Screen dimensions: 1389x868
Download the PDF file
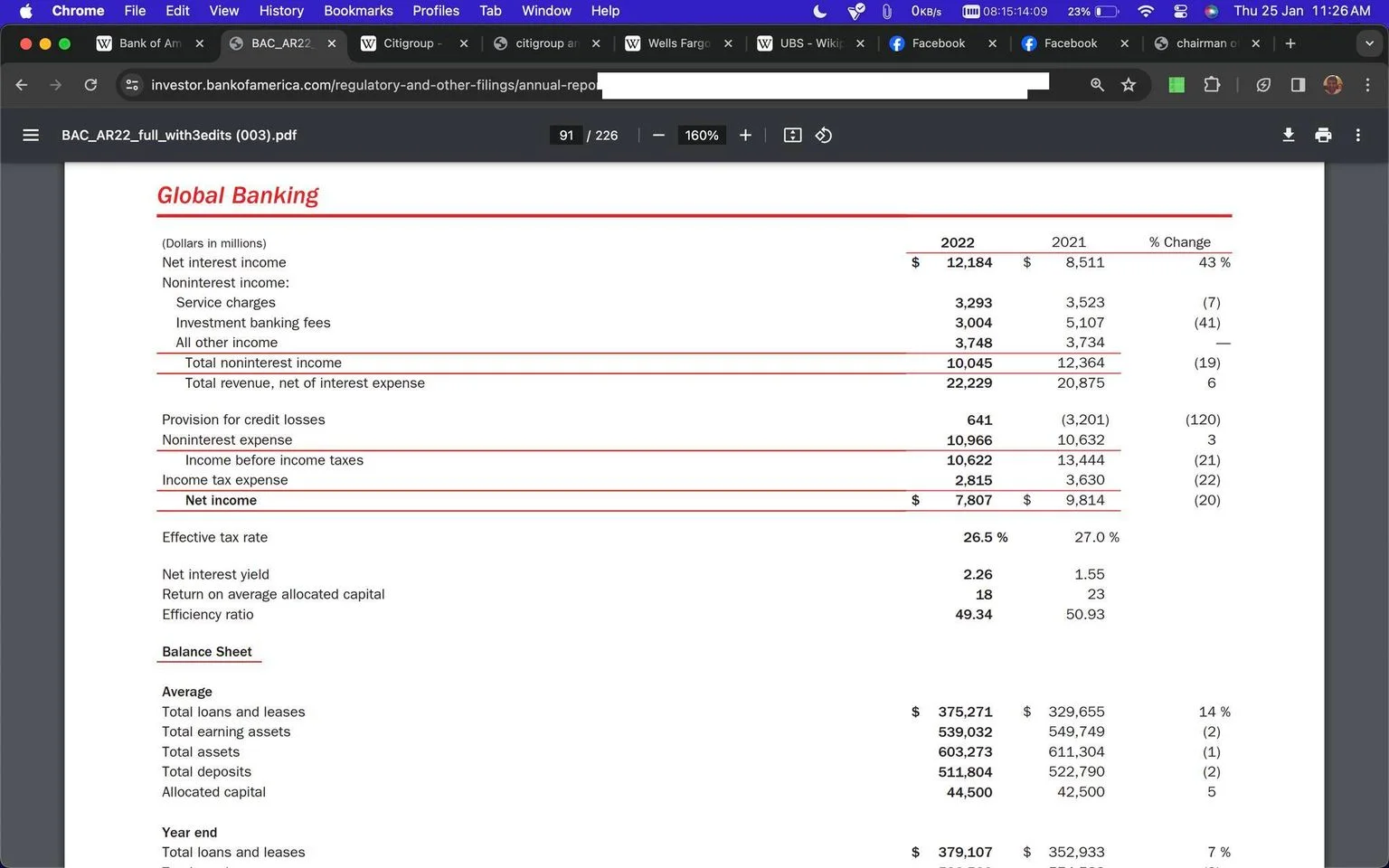click(1289, 135)
